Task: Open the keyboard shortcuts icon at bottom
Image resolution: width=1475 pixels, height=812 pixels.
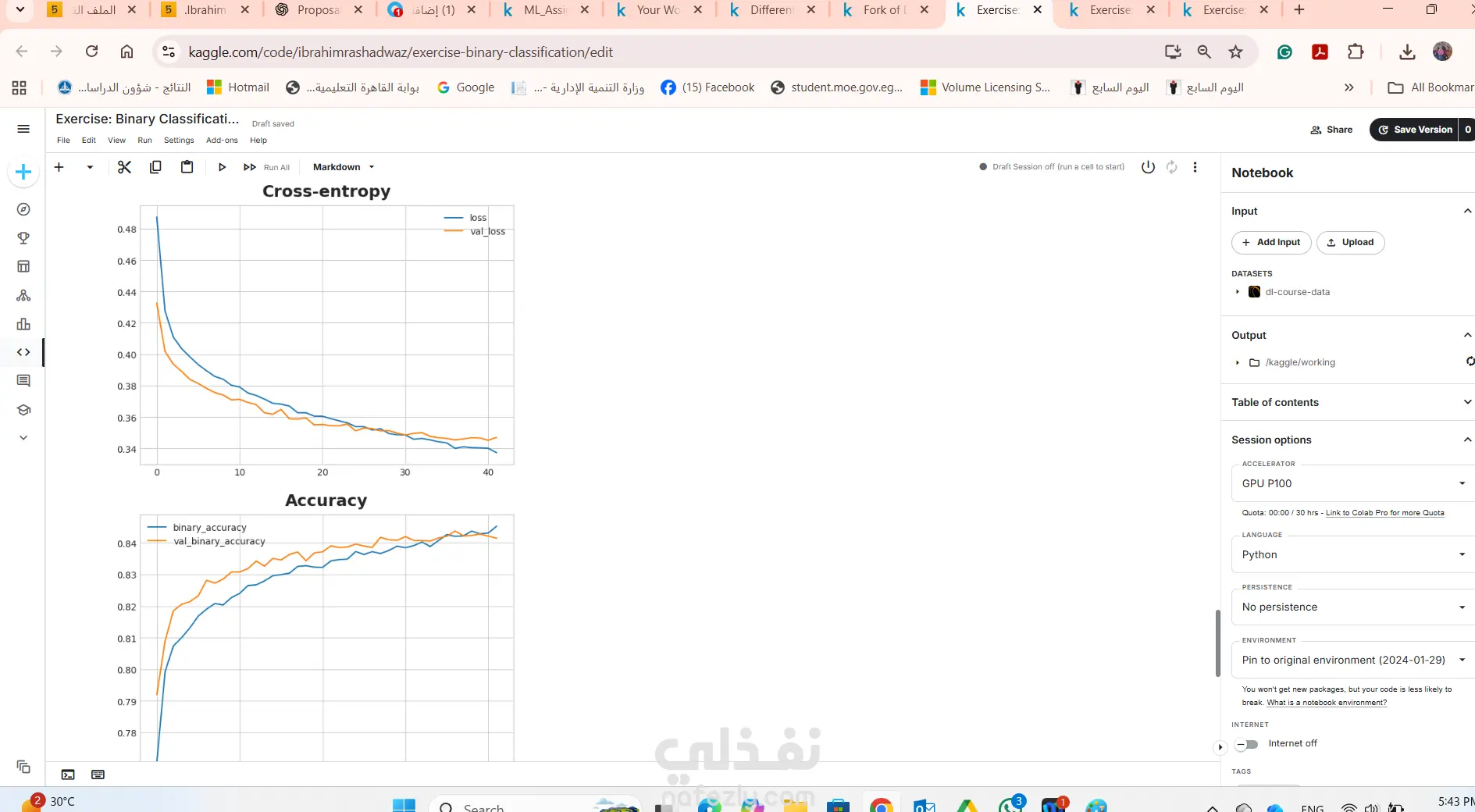Action: 98,775
